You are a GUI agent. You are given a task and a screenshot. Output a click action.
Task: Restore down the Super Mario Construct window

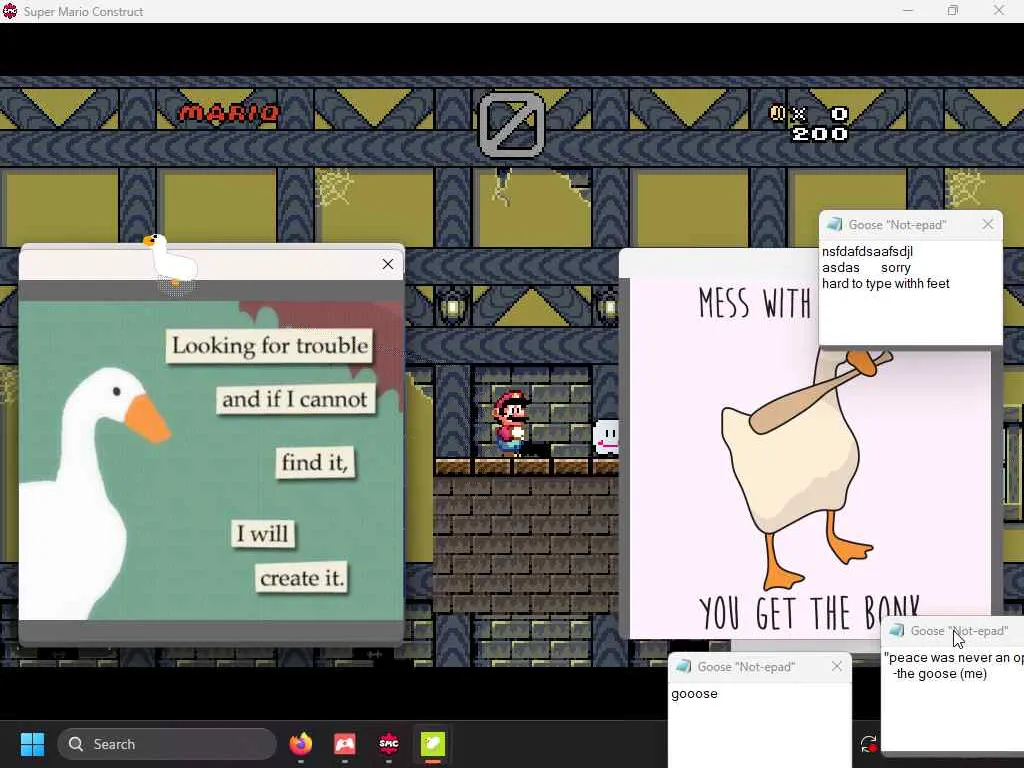coord(953,11)
